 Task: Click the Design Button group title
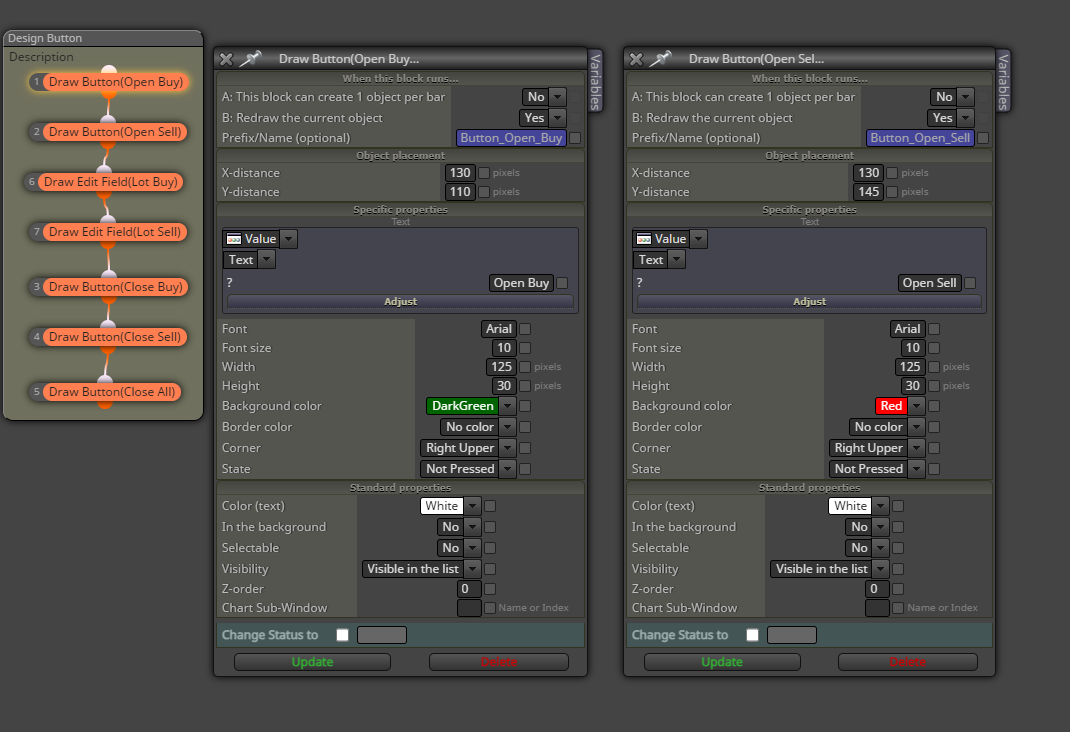[x=45, y=38]
